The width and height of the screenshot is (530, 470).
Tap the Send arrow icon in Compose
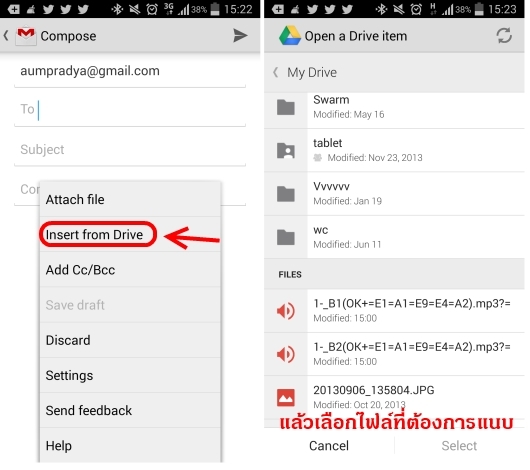[240, 36]
